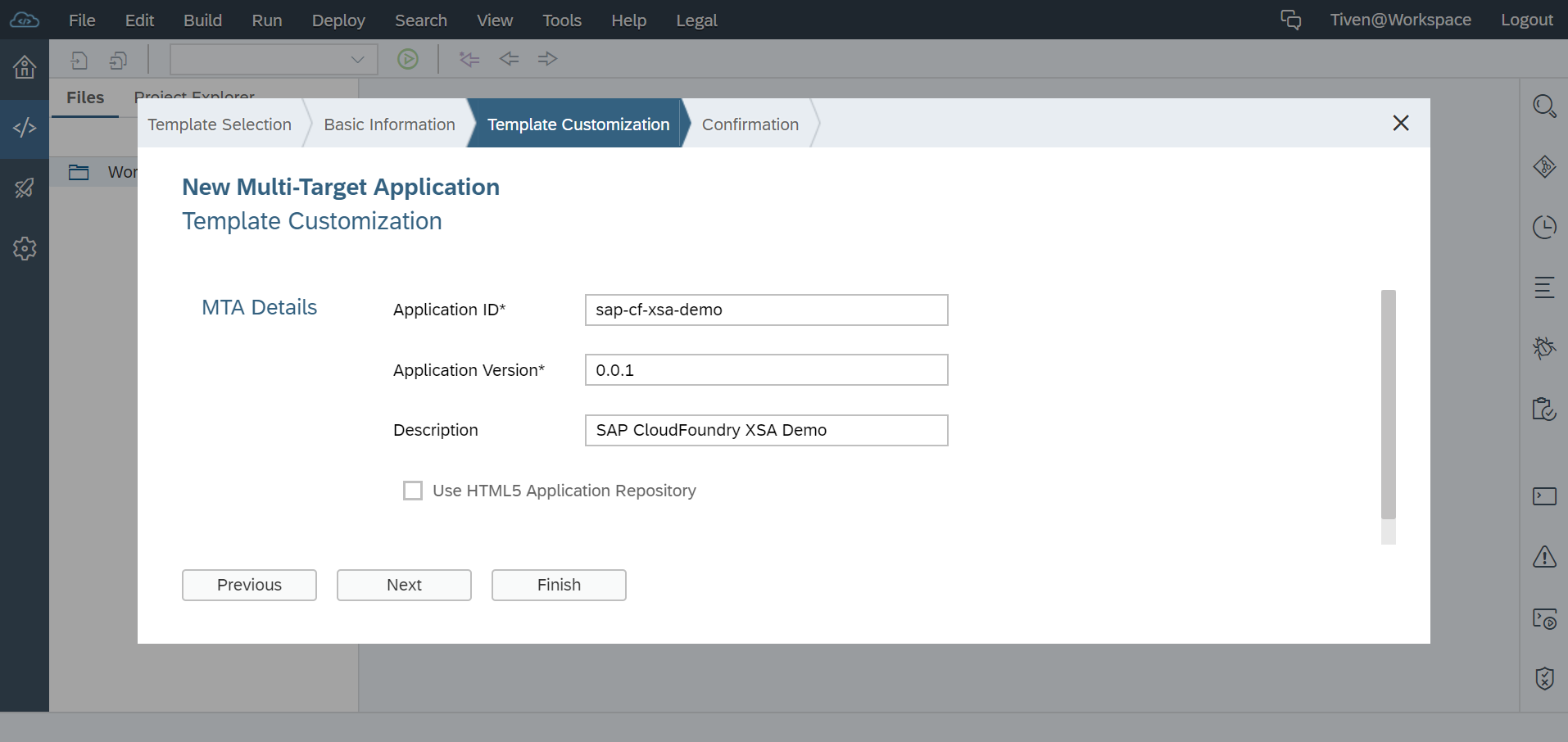Open the Home perspective icon
The height and width of the screenshot is (742, 1568).
25,67
